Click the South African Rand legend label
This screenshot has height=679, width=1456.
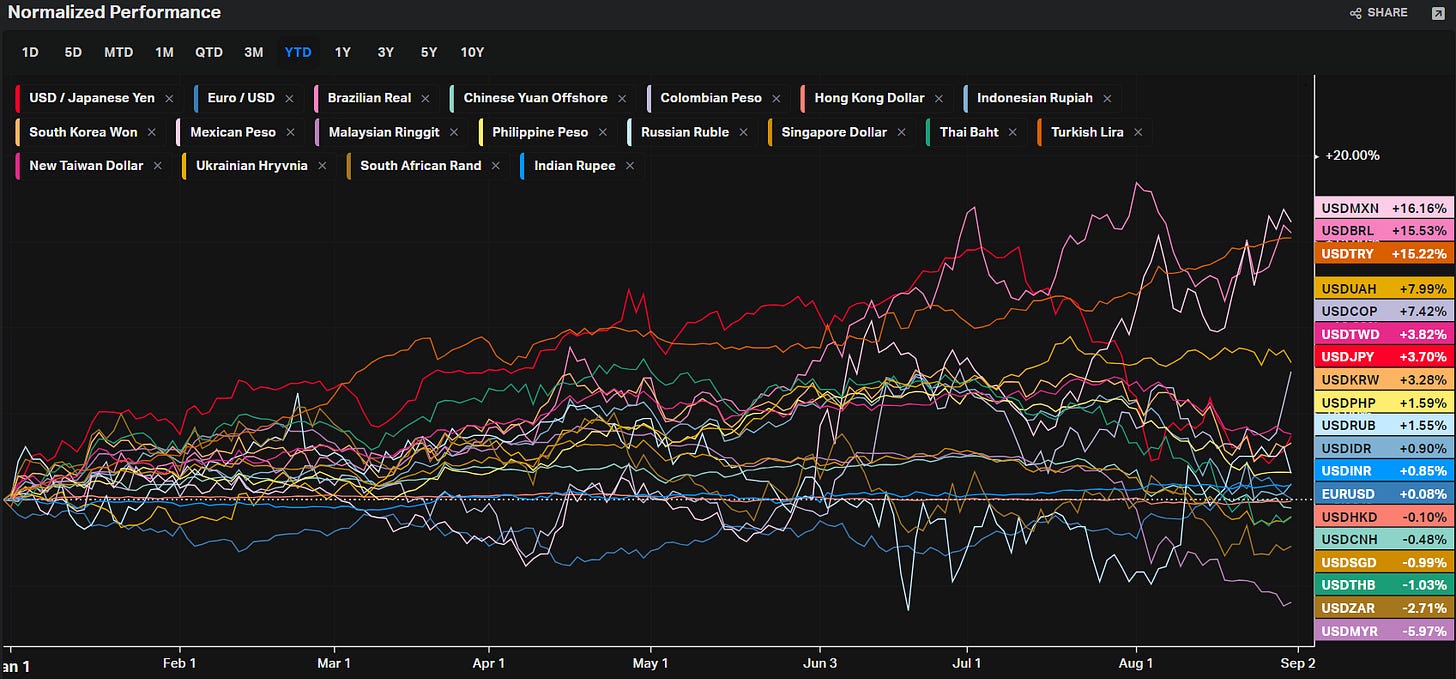tap(421, 166)
